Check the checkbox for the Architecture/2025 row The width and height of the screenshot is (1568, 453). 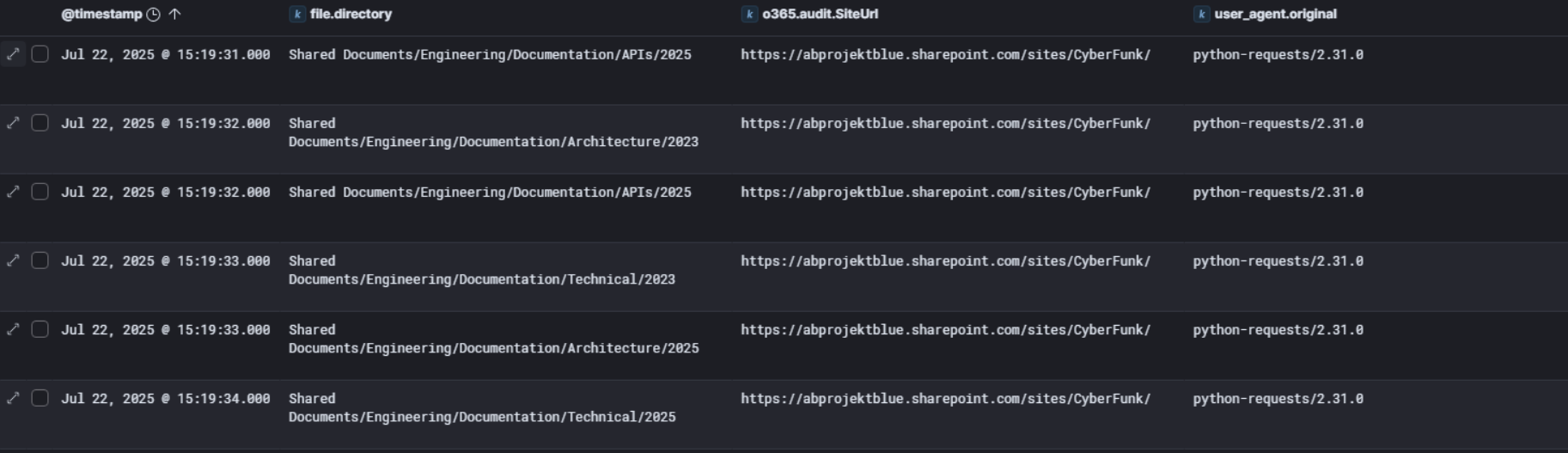click(40, 329)
